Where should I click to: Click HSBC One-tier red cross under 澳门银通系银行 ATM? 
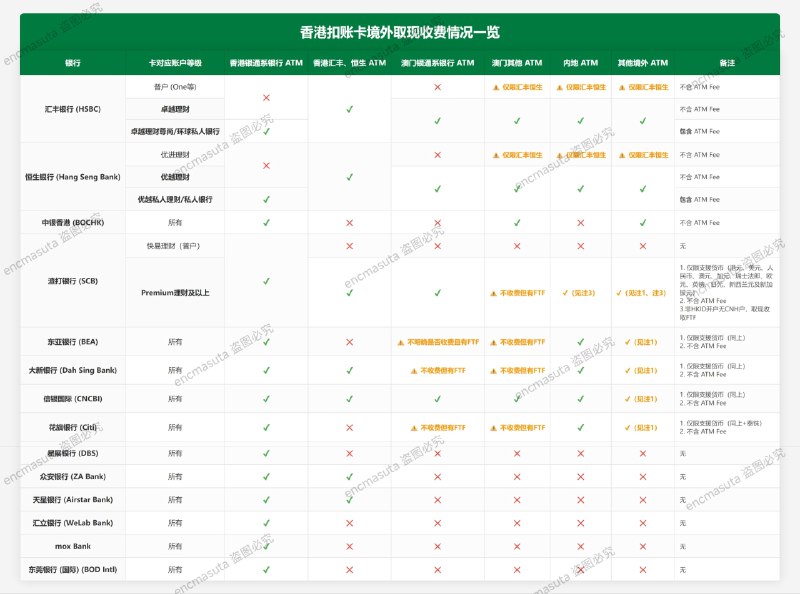click(x=437, y=87)
